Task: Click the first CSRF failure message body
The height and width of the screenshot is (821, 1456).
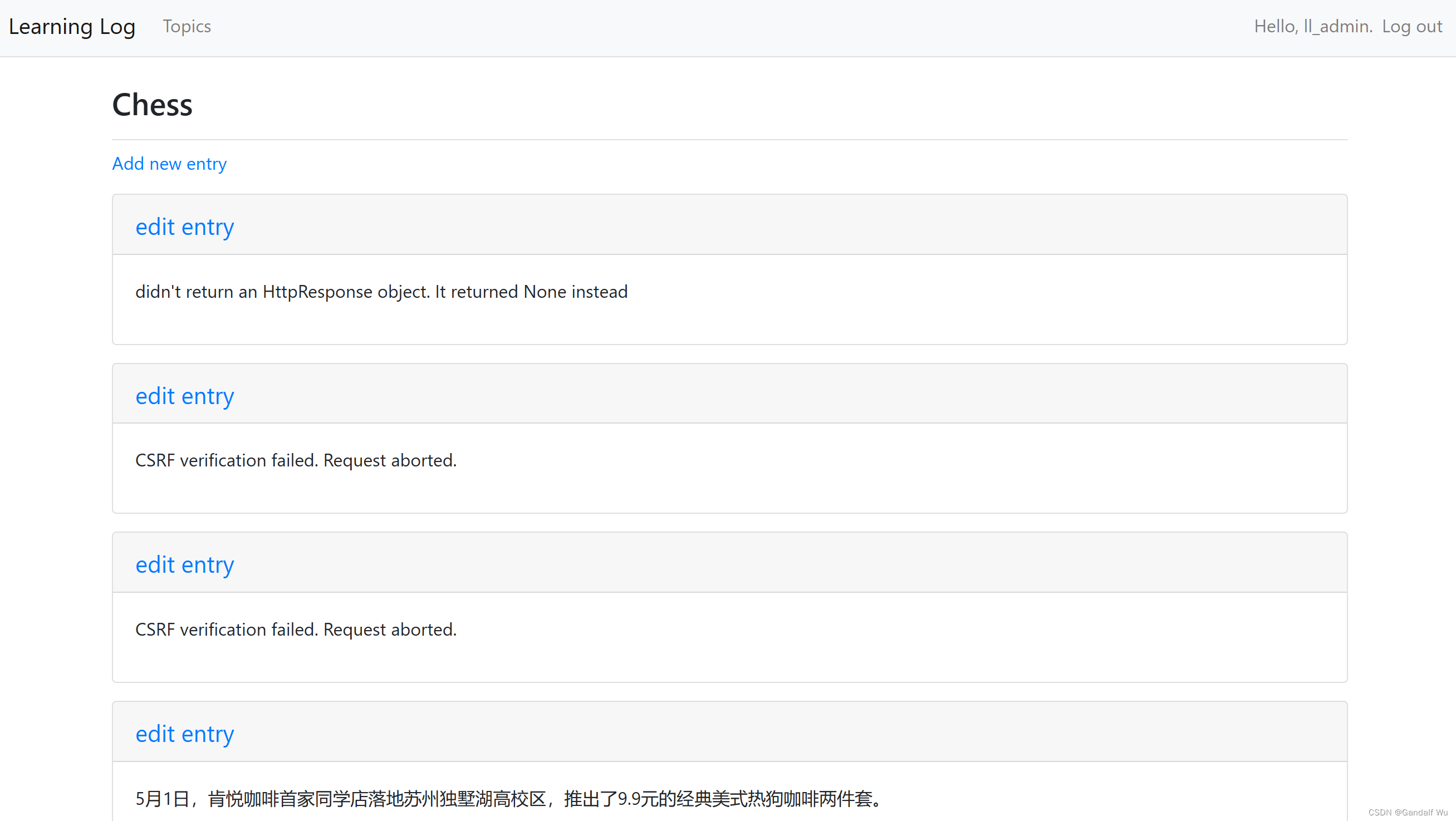Action: pos(296,460)
